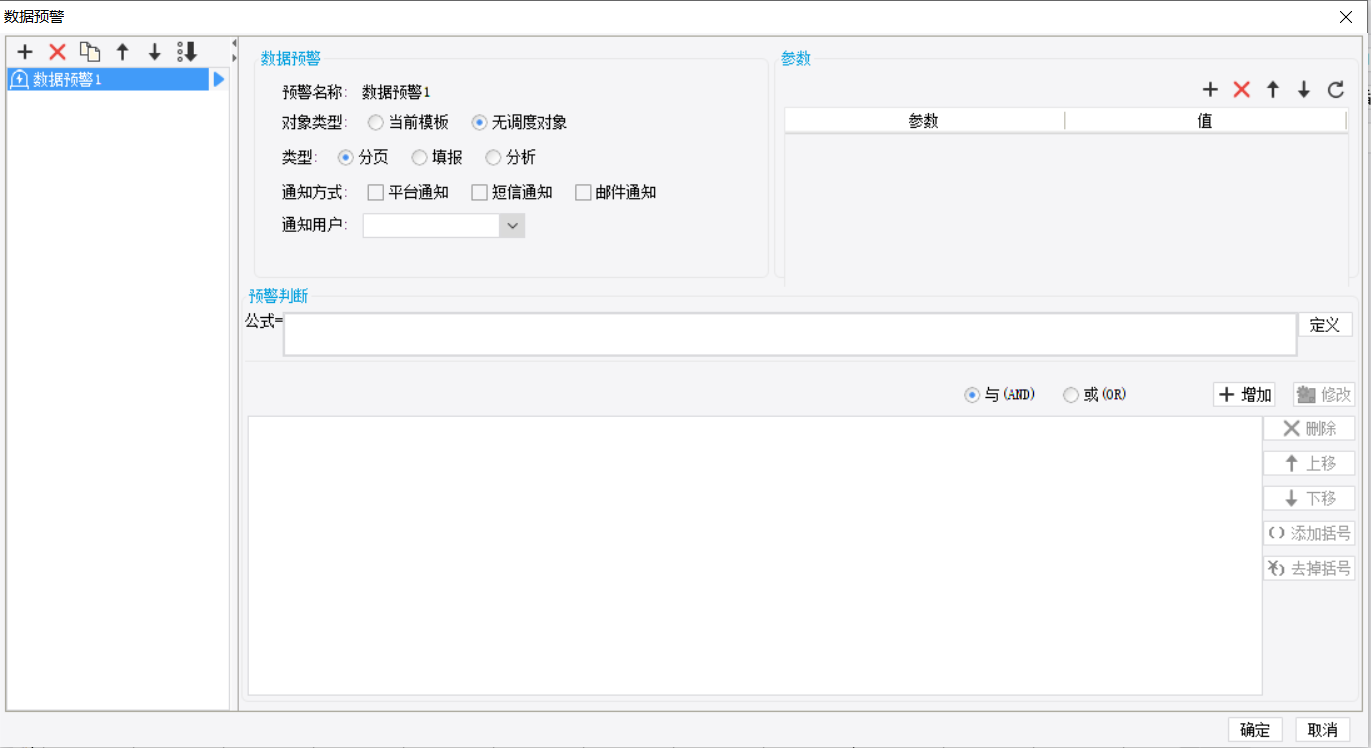Image resolution: width=1371 pixels, height=748 pixels.
Task: Add a parameter with plus icon
Action: (x=1210, y=90)
